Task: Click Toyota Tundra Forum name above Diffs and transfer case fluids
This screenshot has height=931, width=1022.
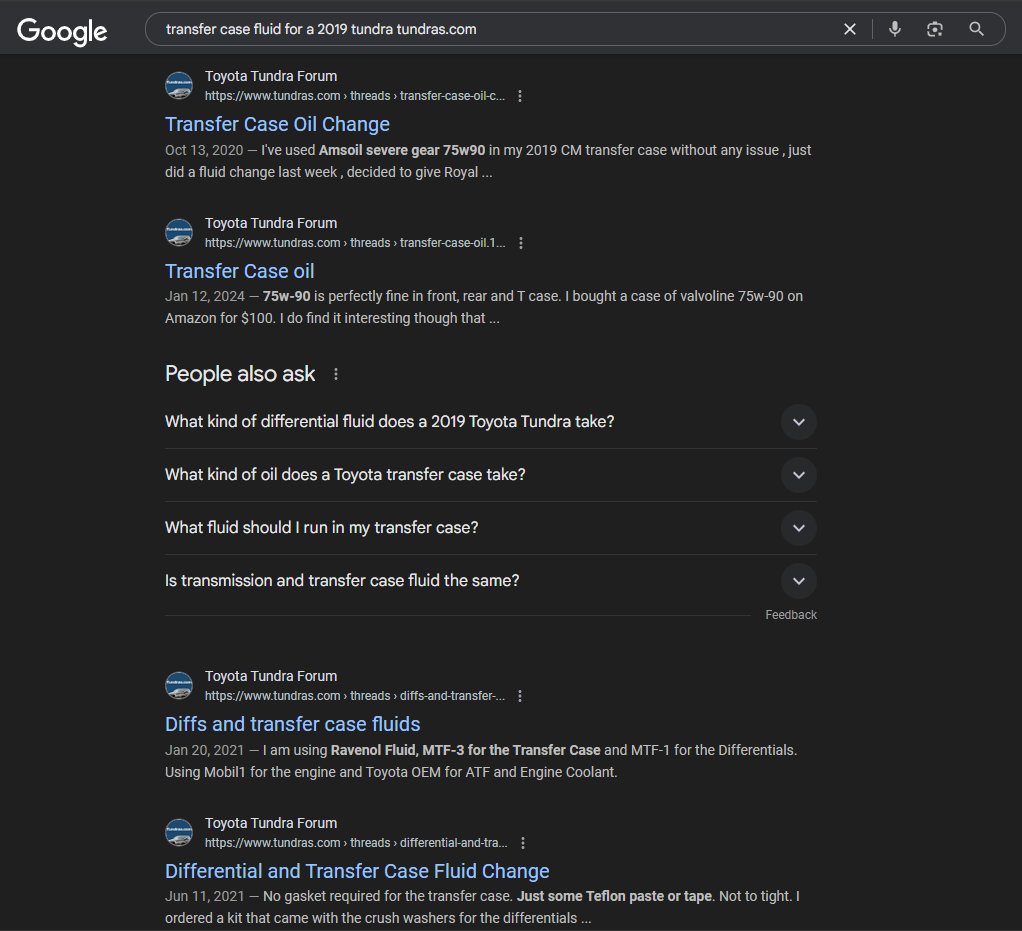Action: (x=270, y=676)
